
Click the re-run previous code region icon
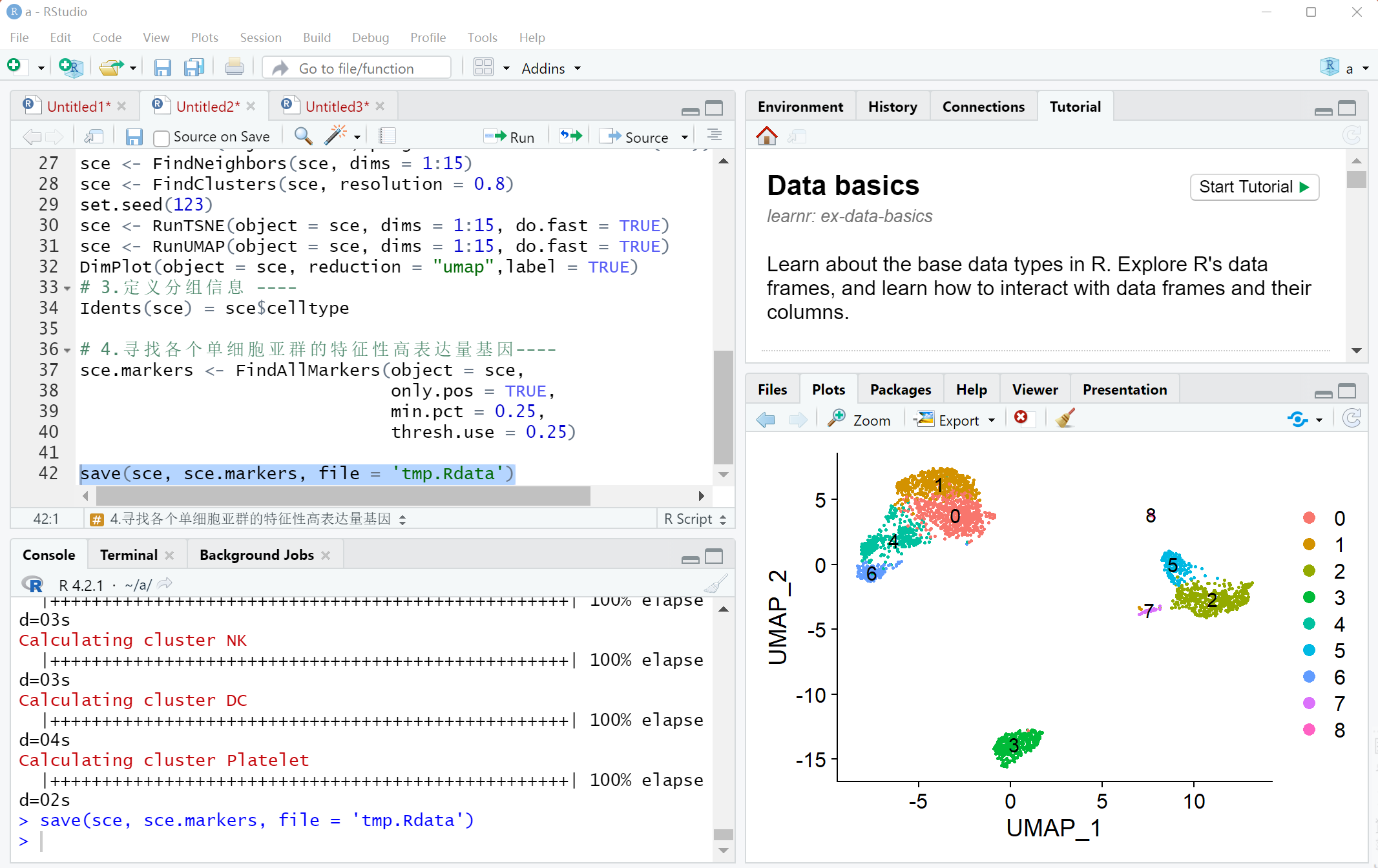coord(570,136)
